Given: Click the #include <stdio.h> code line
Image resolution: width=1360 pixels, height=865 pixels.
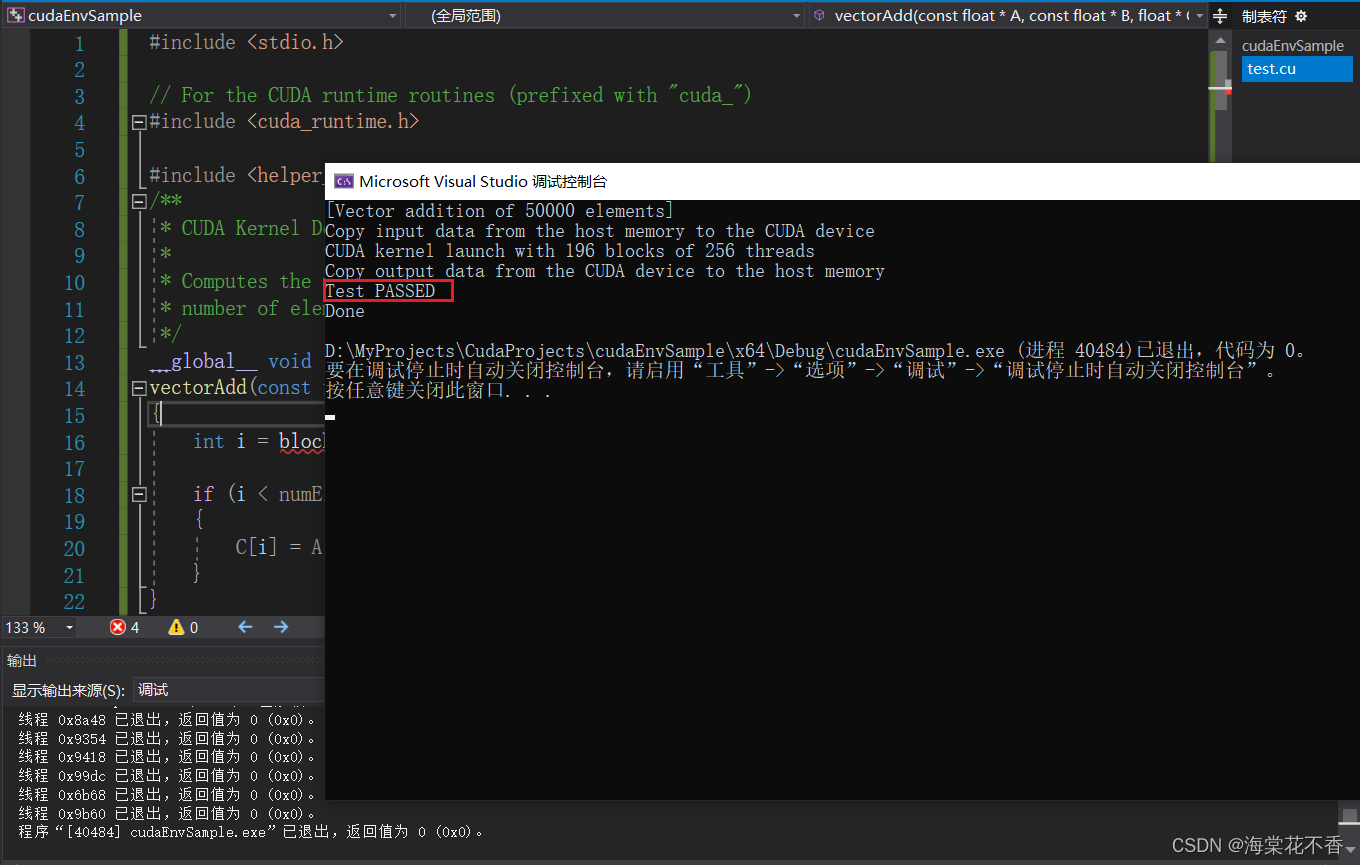Looking at the screenshot, I should coord(246,42).
